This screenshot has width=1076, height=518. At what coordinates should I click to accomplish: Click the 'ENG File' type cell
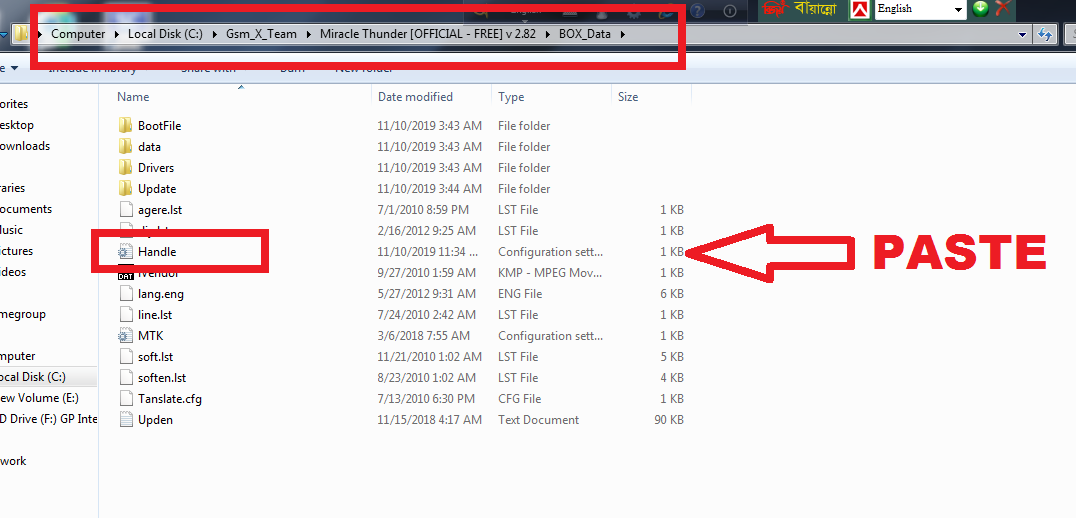point(520,294)
